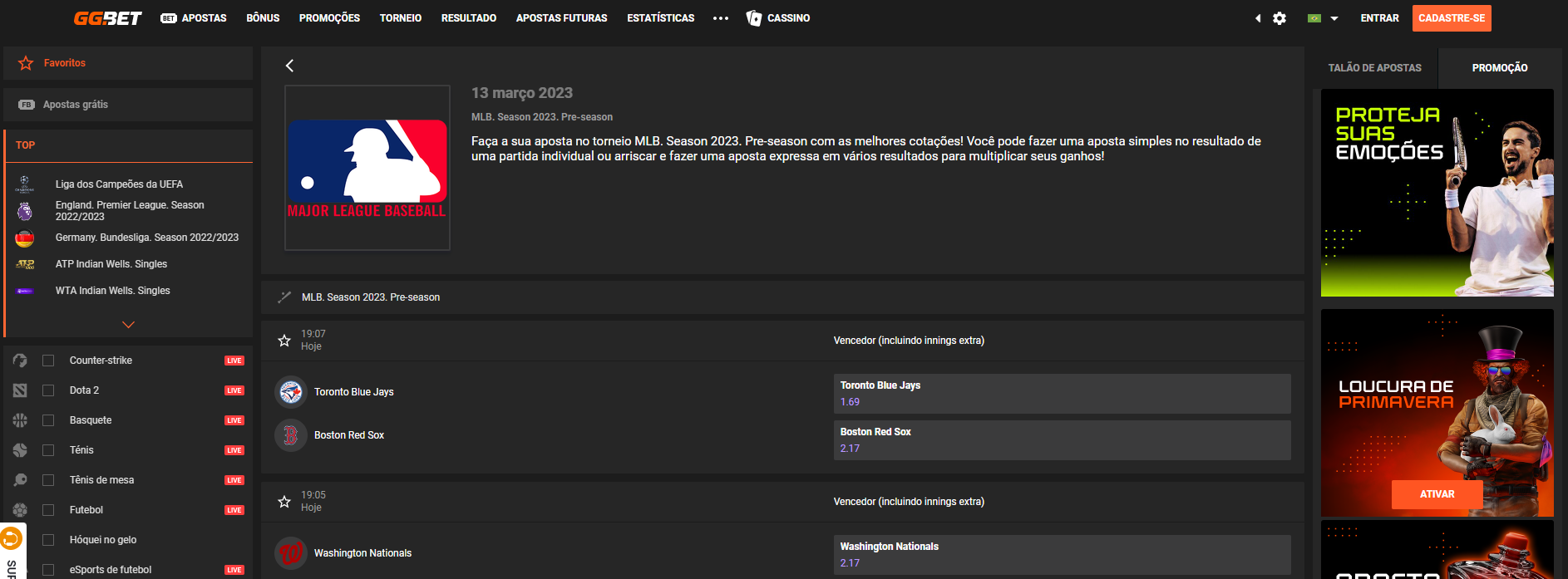The height and width of the screenshot is (579, 1568).
Task: Click the WTA Indian Wells icon
Action: [25, 291]
